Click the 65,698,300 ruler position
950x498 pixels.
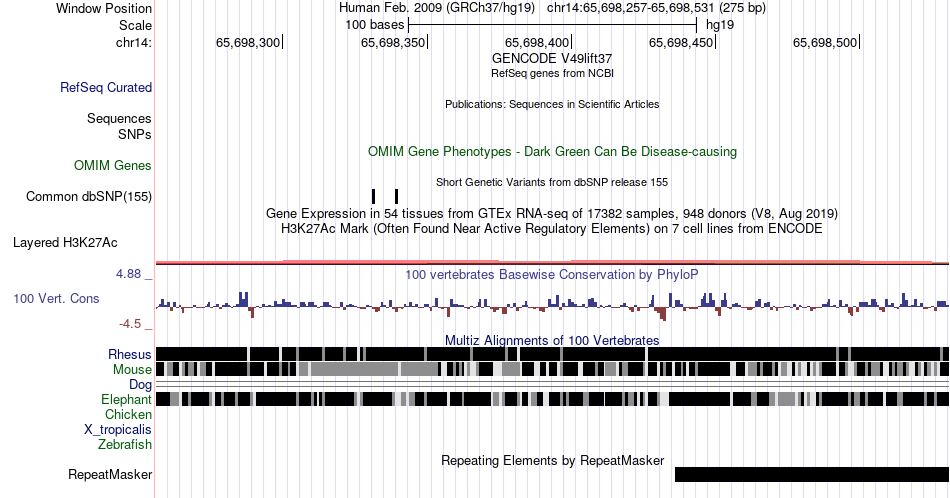(248, 42)
